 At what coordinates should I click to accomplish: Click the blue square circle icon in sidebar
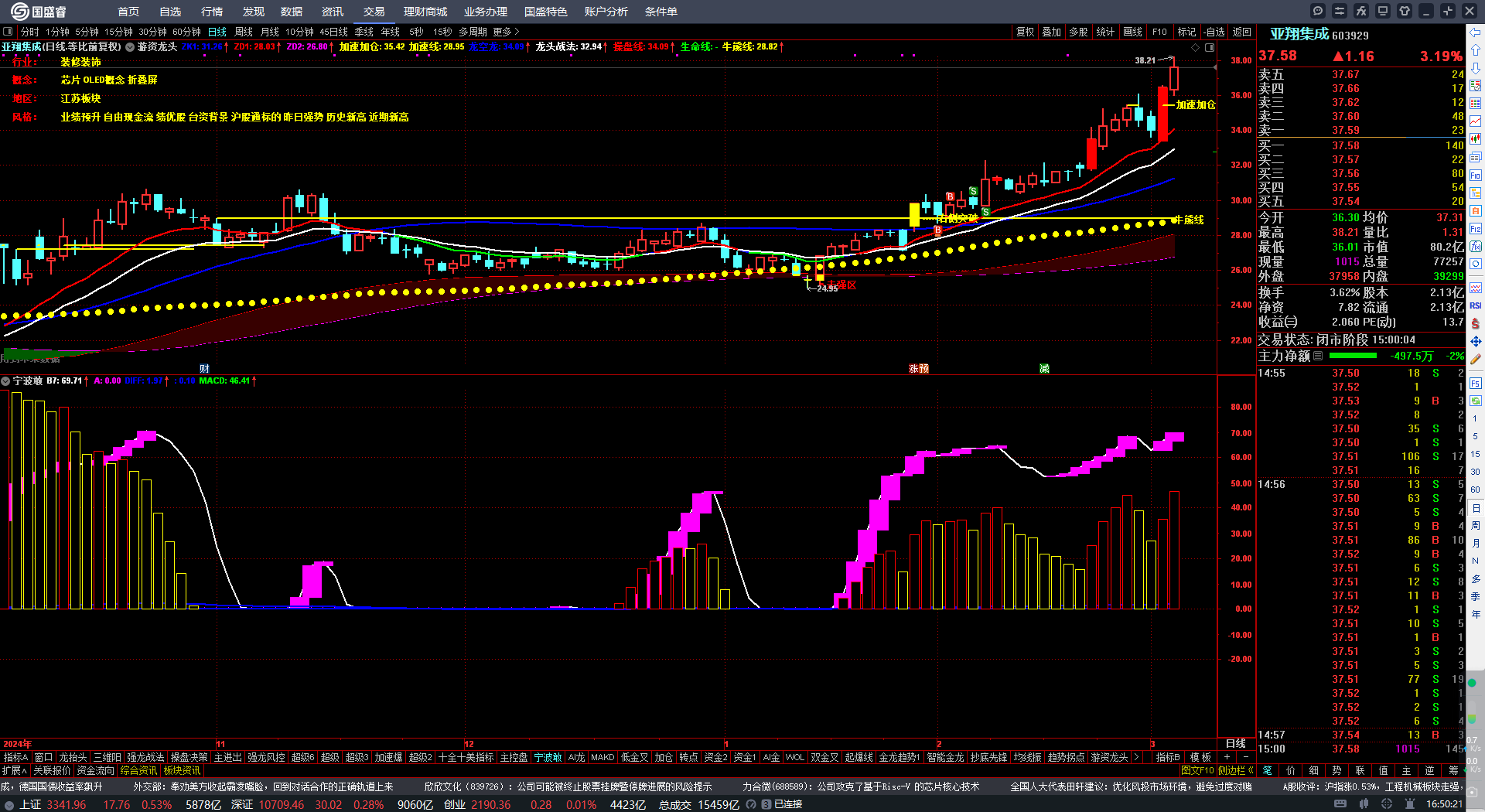pyautogui.click(x=1476, y=264)
